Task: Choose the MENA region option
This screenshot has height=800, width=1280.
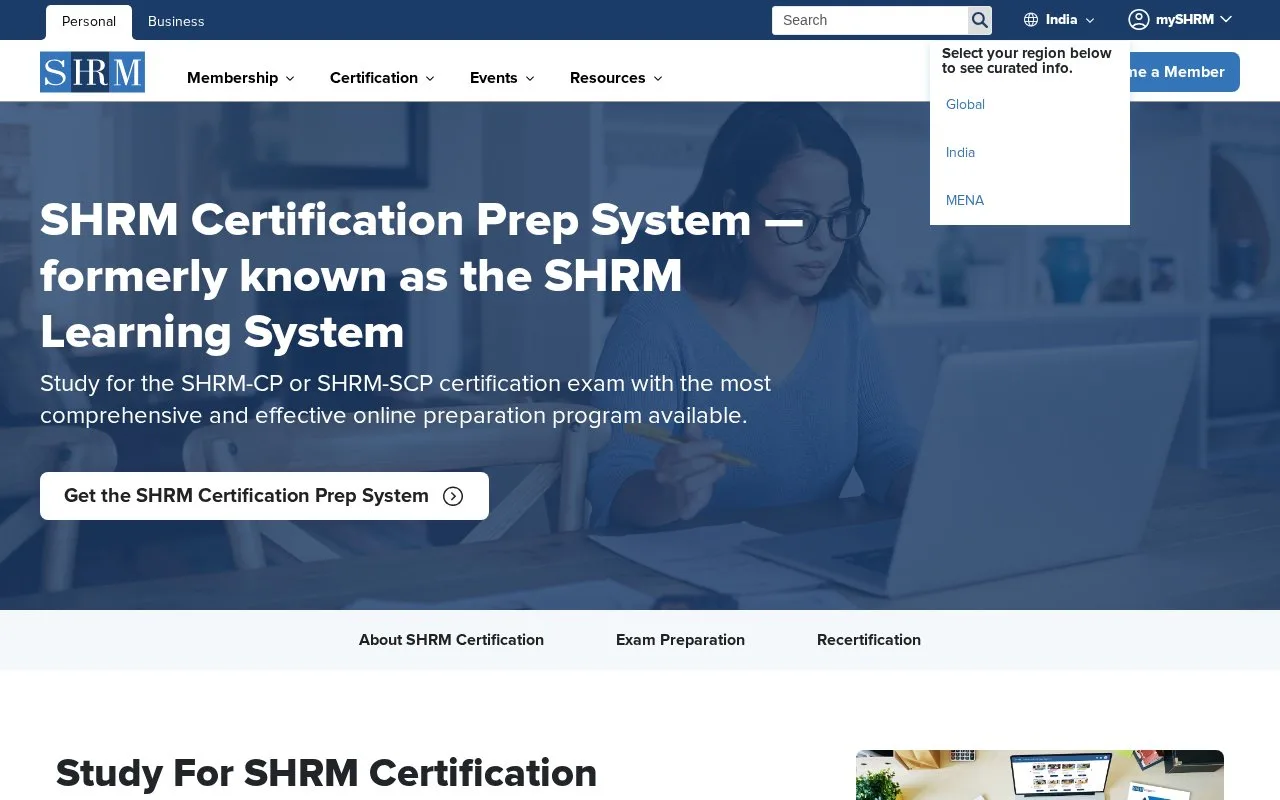Action: [965, 201]
